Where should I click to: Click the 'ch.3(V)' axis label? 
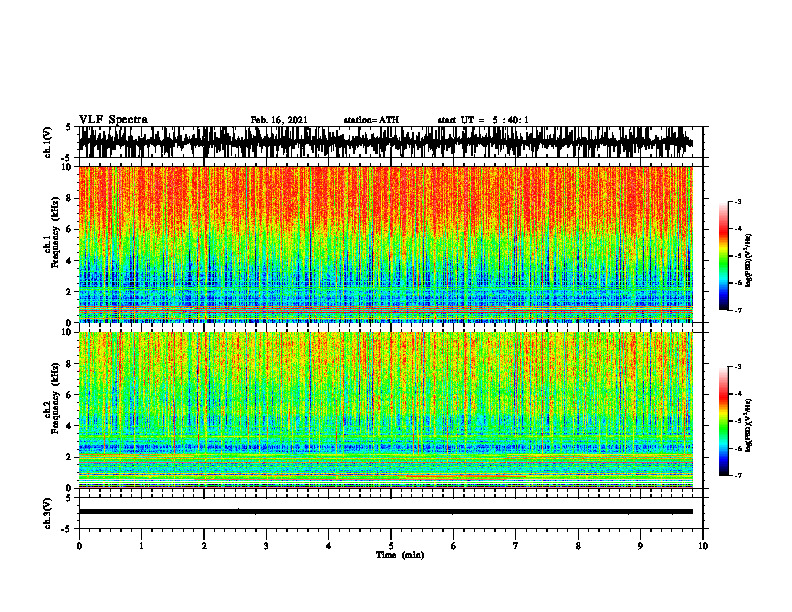tap(48, 514)
